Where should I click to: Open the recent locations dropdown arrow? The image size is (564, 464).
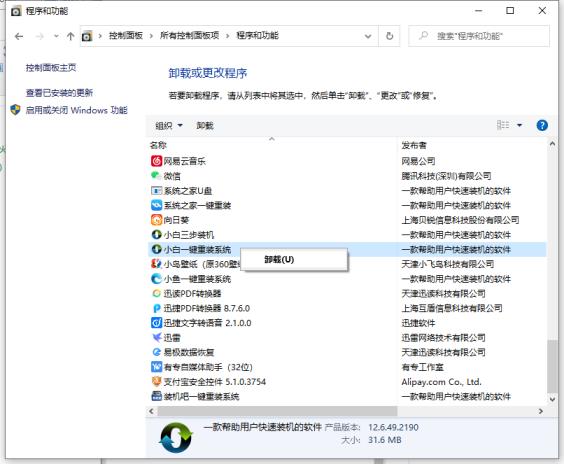[x=56, y=36]
